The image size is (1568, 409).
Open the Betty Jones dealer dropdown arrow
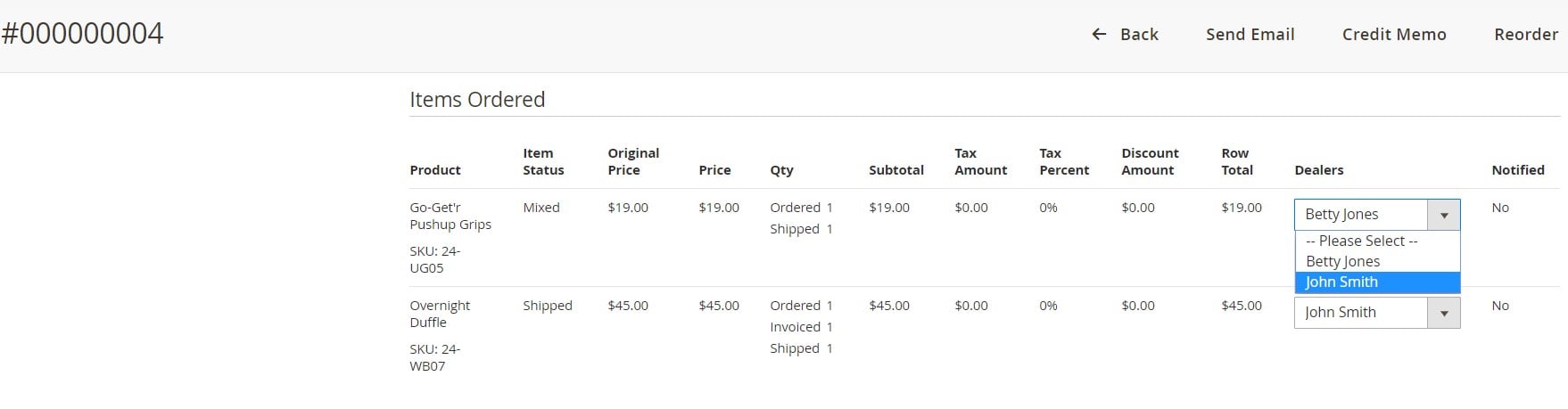coord(1443,215)
